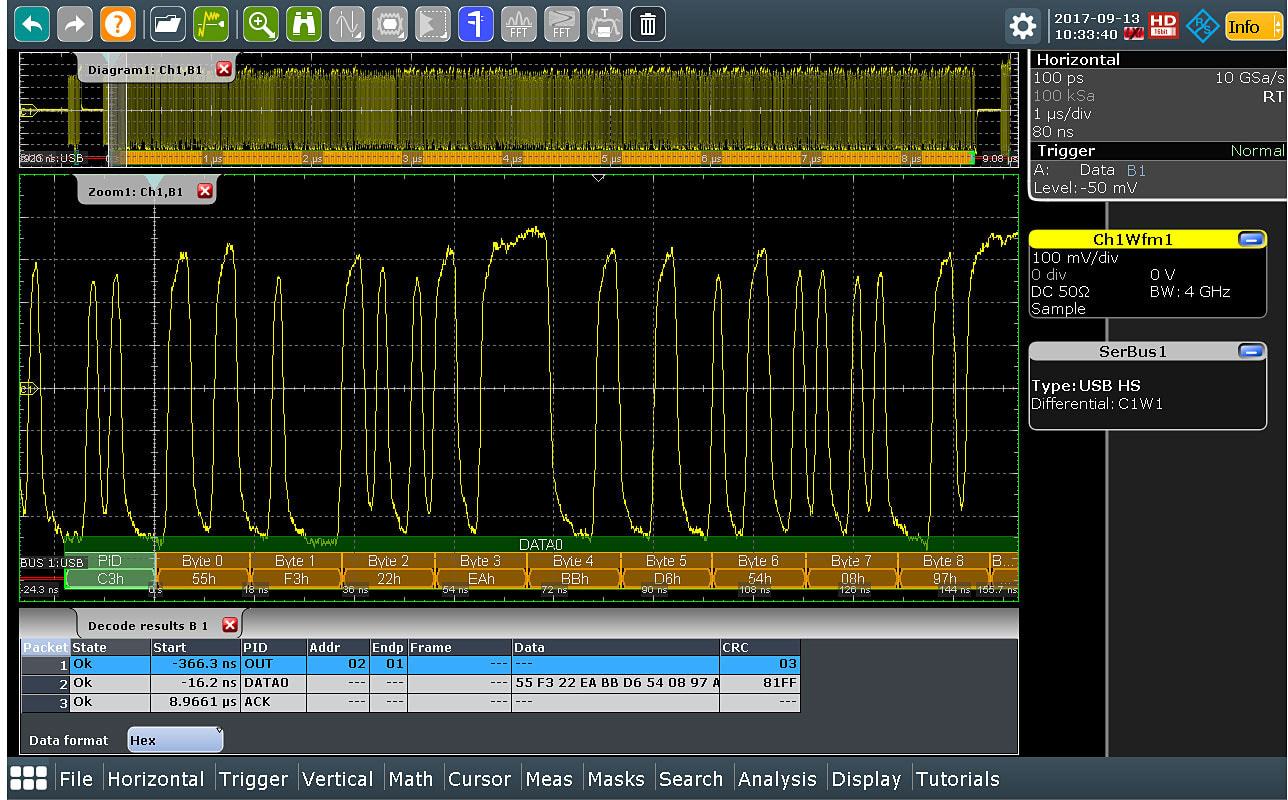The height and width of the screenshot is (800, 1288).
Task: Open the main menu grid button
Action: [29, 779]
